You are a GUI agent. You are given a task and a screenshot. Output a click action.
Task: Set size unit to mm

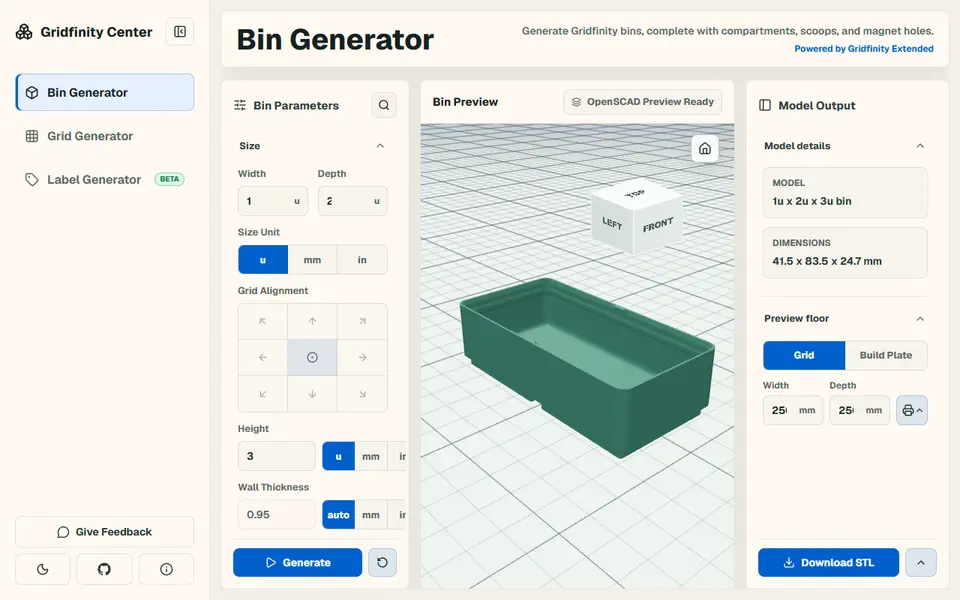[312, 260]
